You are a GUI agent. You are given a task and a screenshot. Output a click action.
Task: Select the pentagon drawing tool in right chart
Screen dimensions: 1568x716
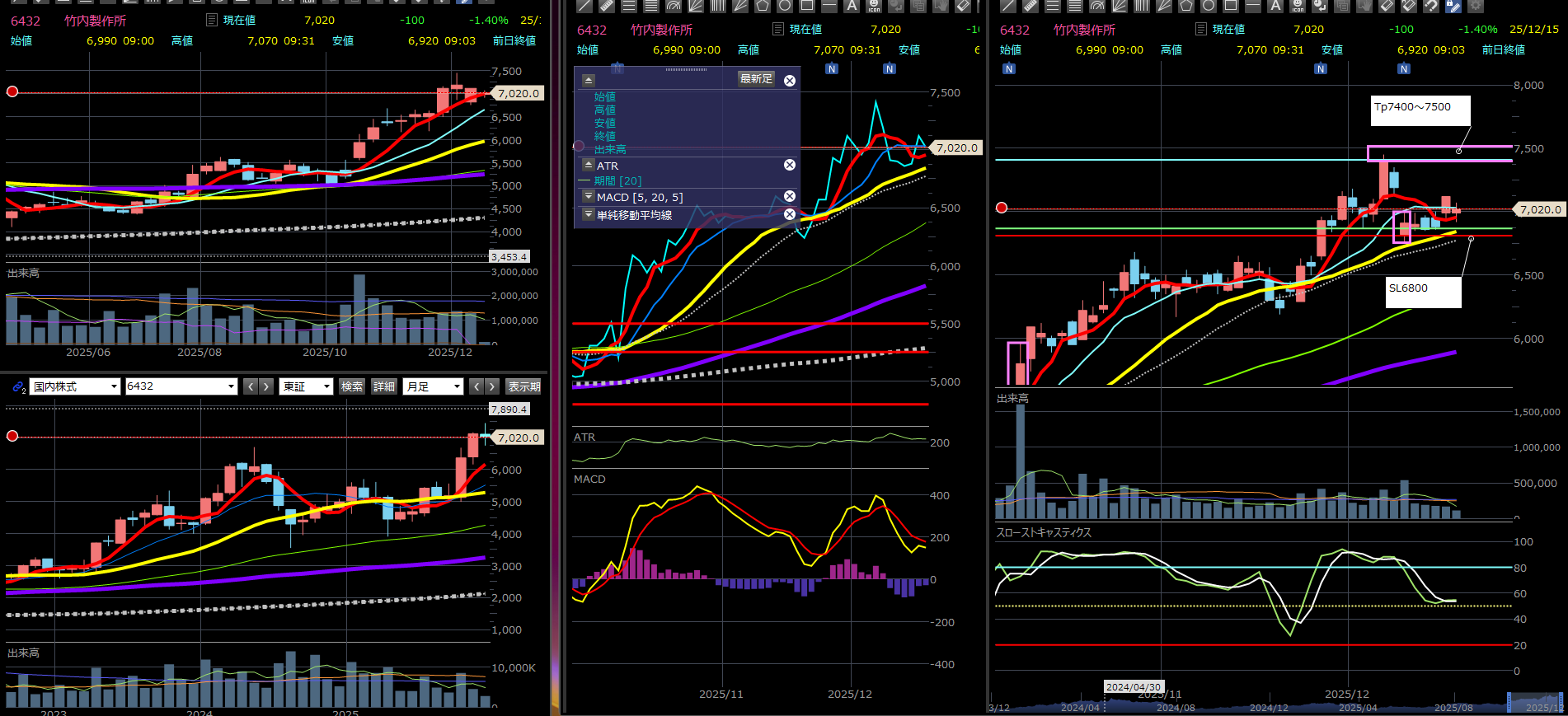pyautogui.click(x=1186, y=6)
